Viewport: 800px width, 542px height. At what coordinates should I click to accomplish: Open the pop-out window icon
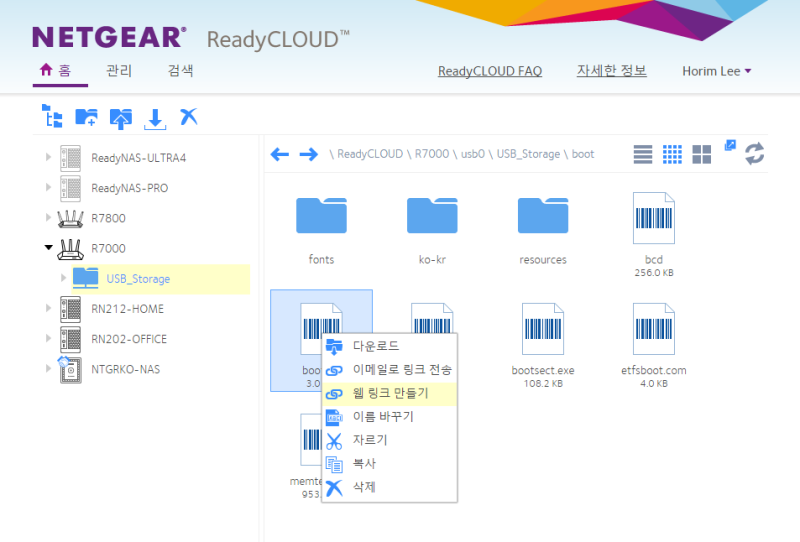[730, 145]
